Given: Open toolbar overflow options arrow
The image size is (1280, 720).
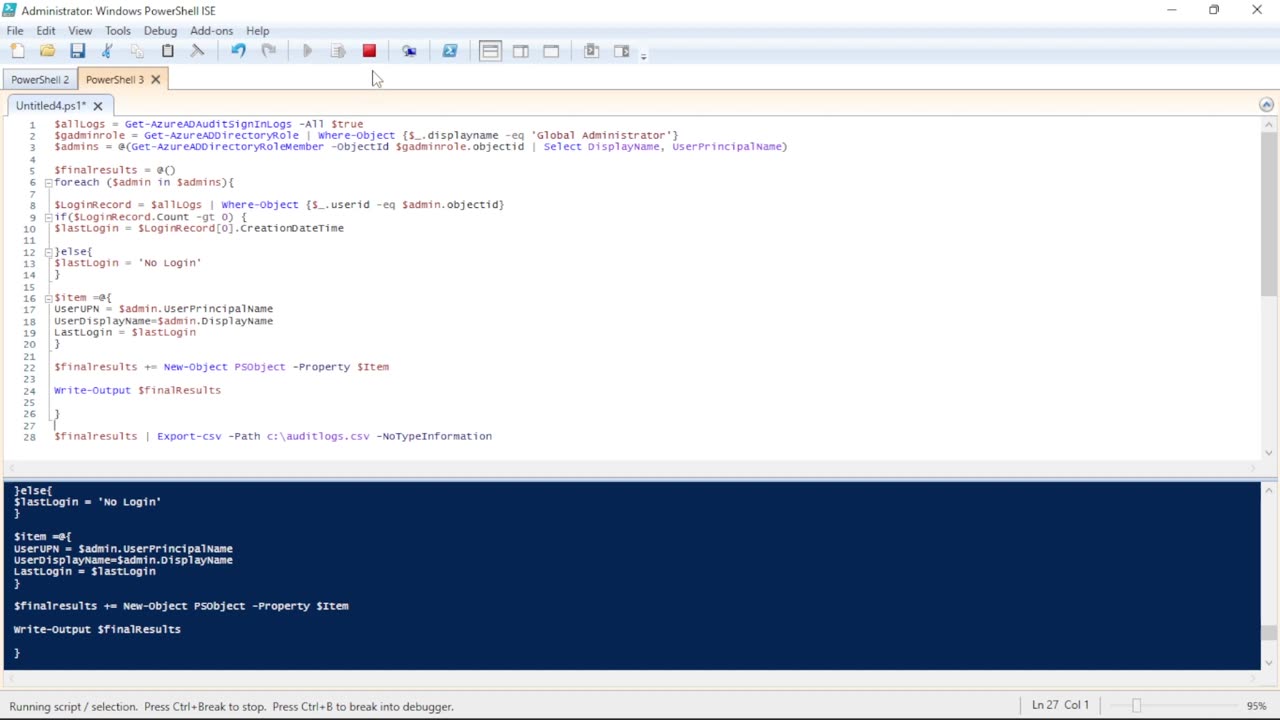Looking at the screenshot, I should 643,54.
